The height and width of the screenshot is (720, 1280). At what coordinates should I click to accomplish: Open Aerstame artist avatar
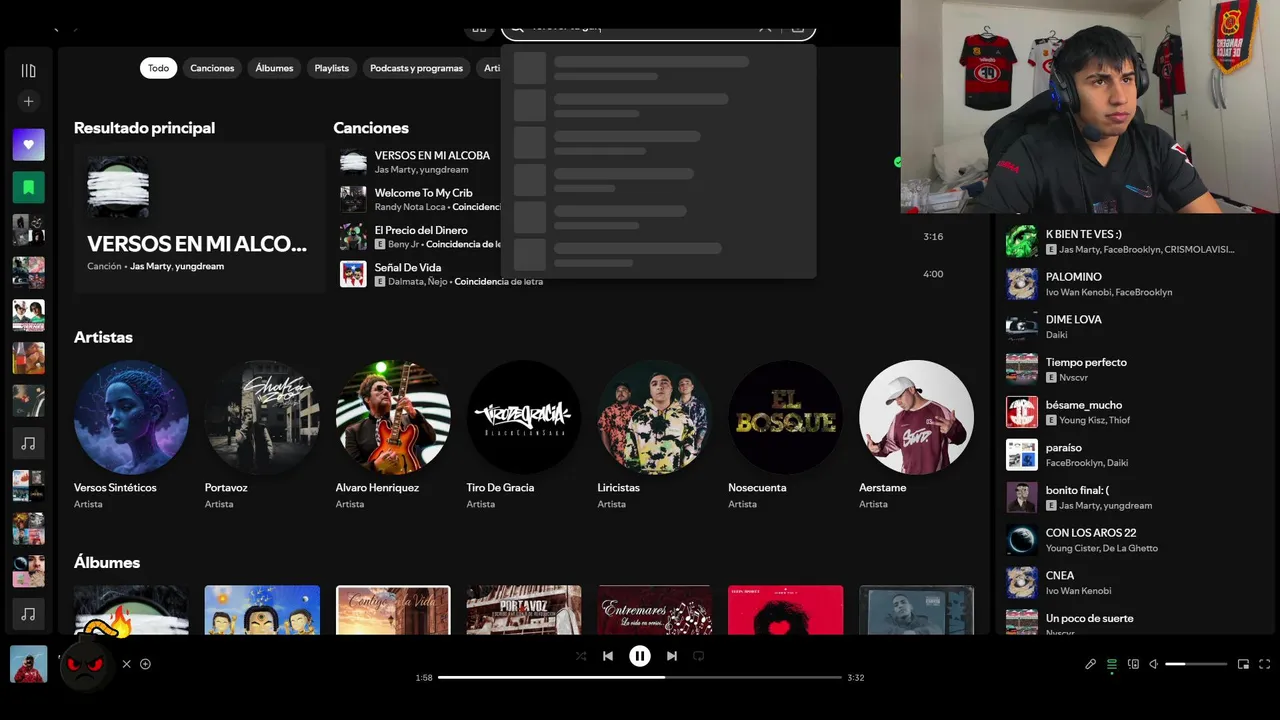tap(916, 417)
